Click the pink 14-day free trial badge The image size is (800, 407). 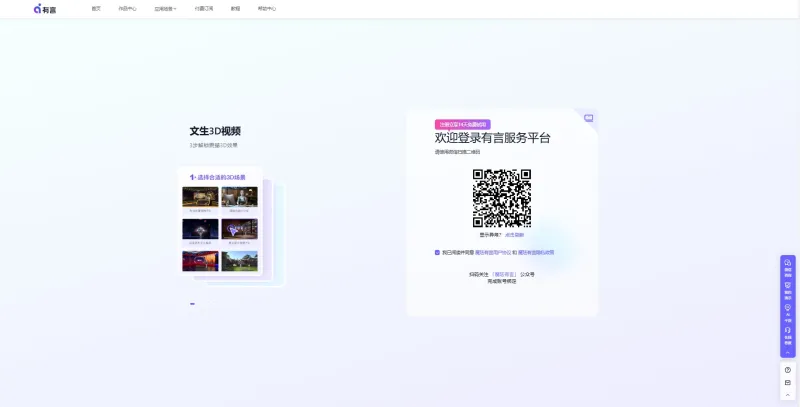[x=463, y=124]
